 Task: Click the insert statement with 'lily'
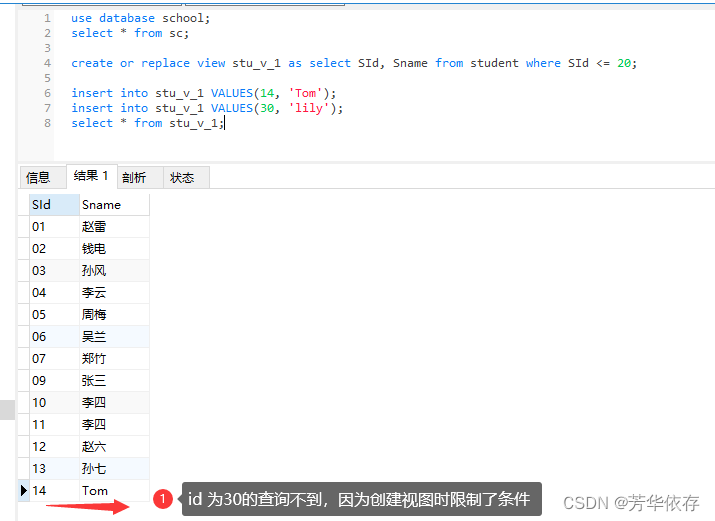[207, 108]
